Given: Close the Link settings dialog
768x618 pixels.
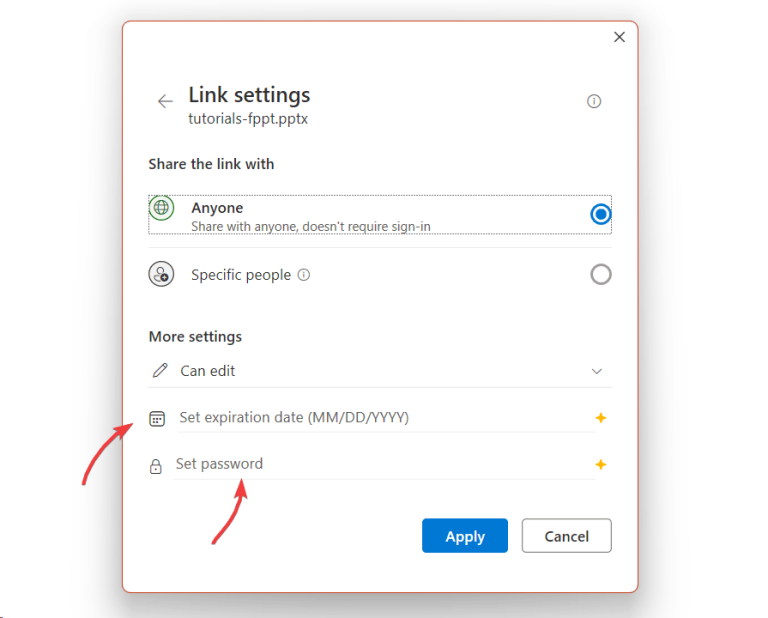Looking at the screenshot, I should pyautogui.click(x=619, y=37).
